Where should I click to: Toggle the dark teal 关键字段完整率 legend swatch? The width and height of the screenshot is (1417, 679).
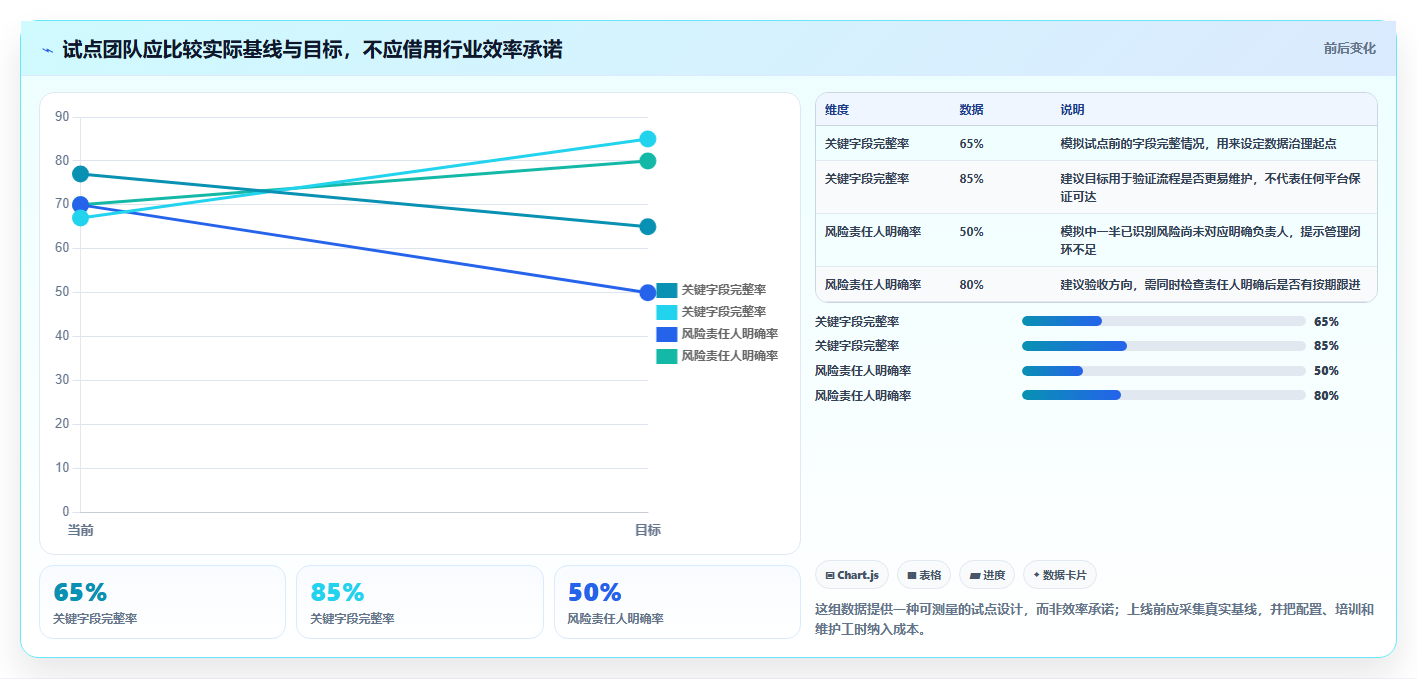(666, 290)
